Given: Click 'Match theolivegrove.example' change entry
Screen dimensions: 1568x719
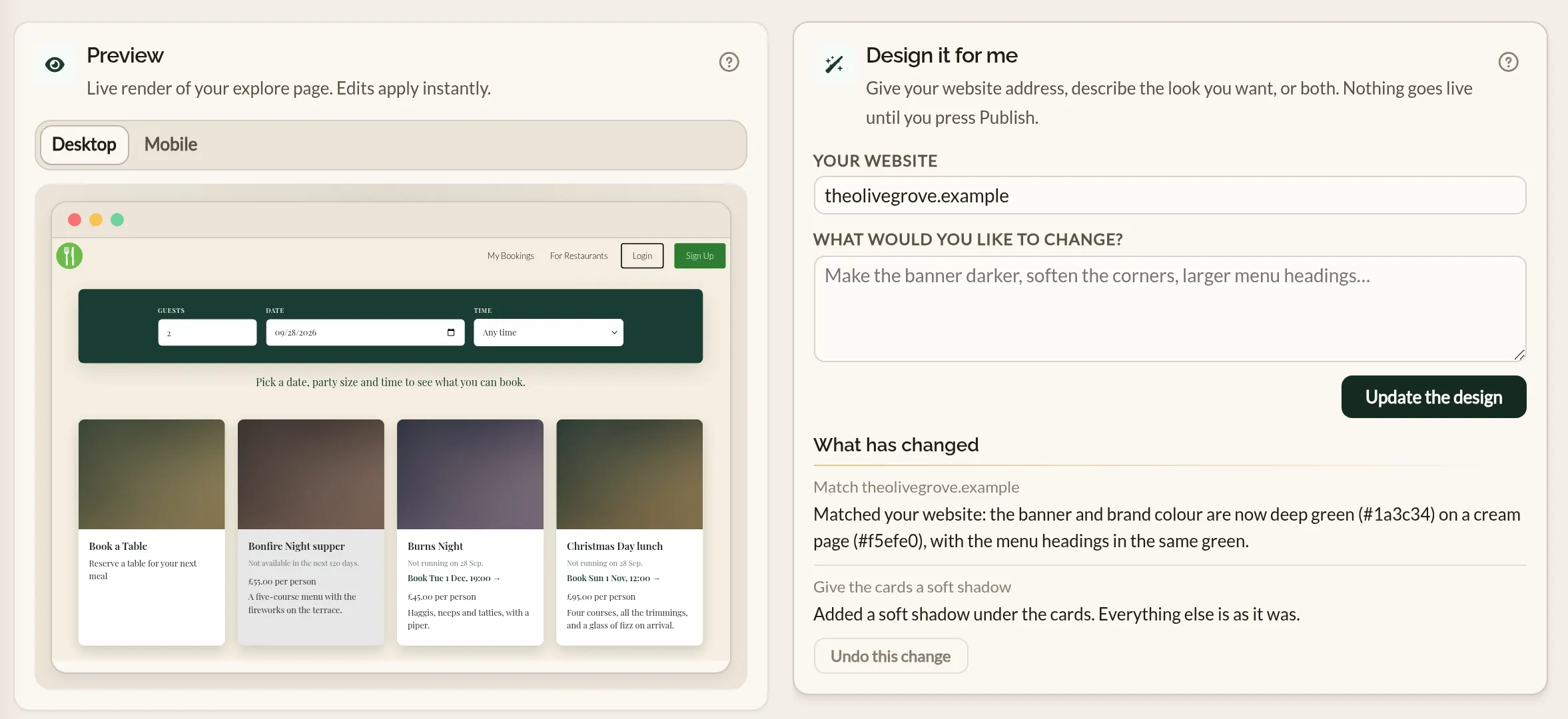Looking at the screenshot, I should coord(916,487).
